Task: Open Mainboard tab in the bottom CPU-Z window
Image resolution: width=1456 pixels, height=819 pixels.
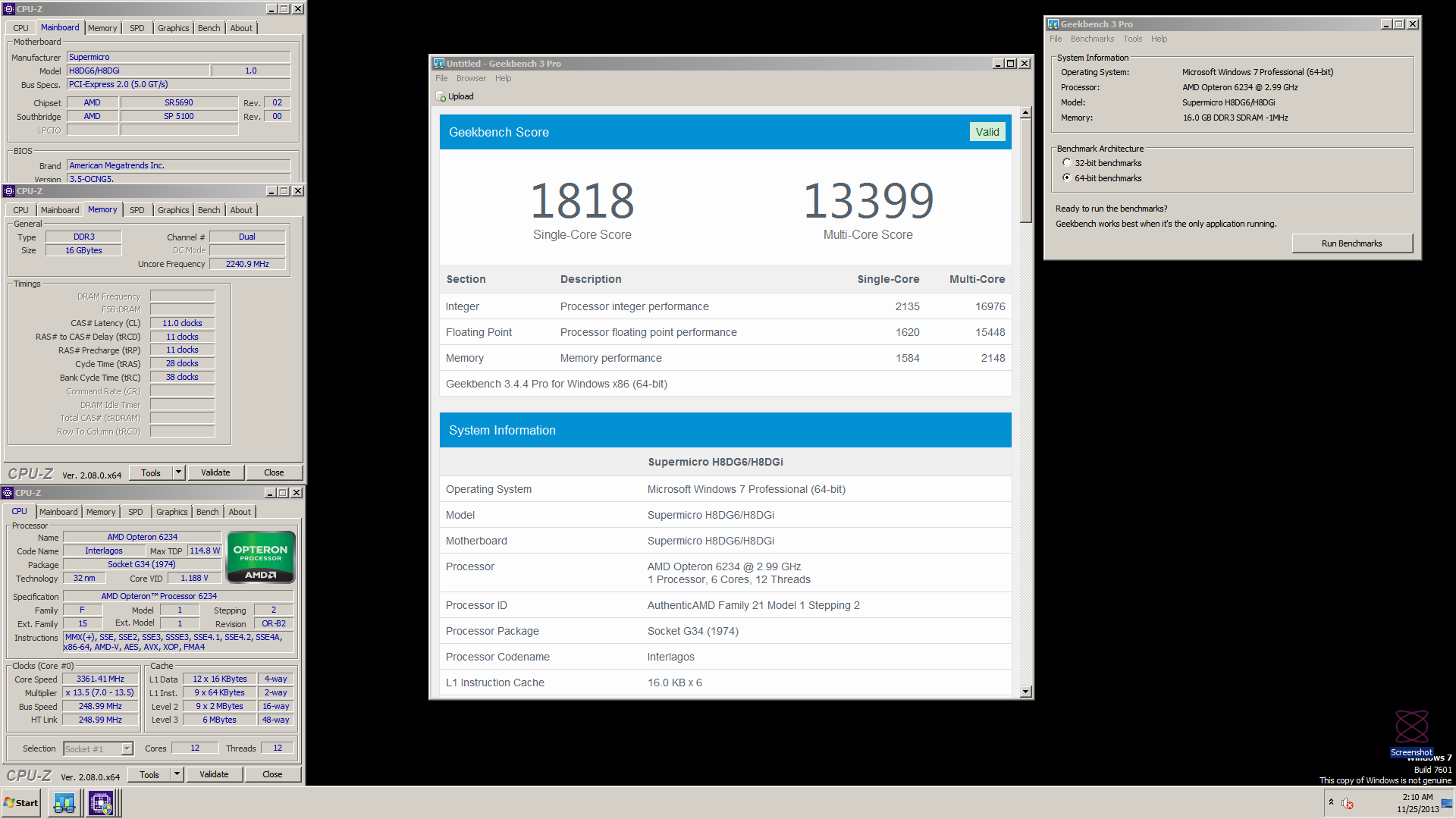Action: (x=58, y=512)
